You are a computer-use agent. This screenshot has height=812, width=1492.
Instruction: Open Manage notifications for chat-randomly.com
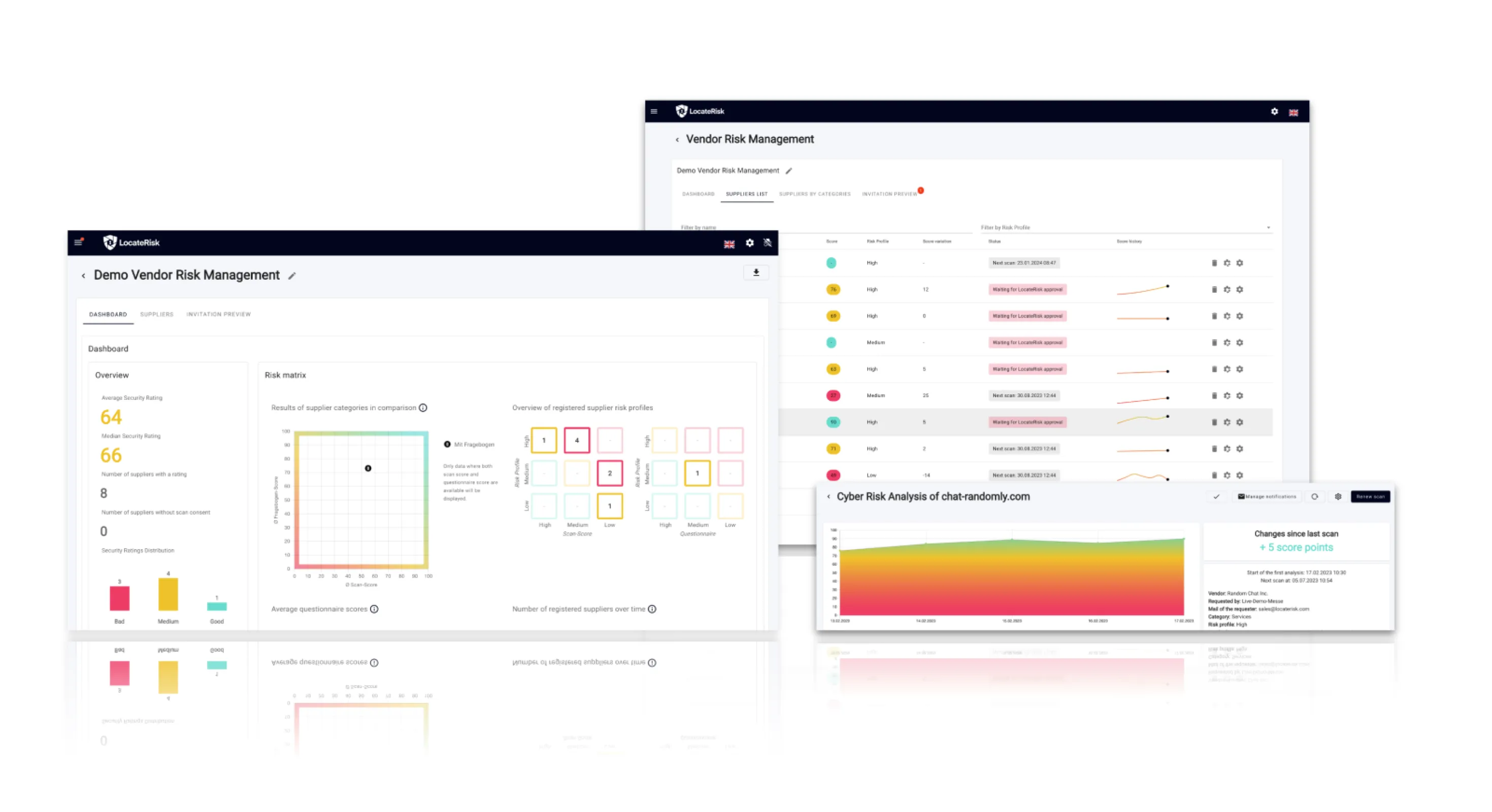(x=1266, y=496)
